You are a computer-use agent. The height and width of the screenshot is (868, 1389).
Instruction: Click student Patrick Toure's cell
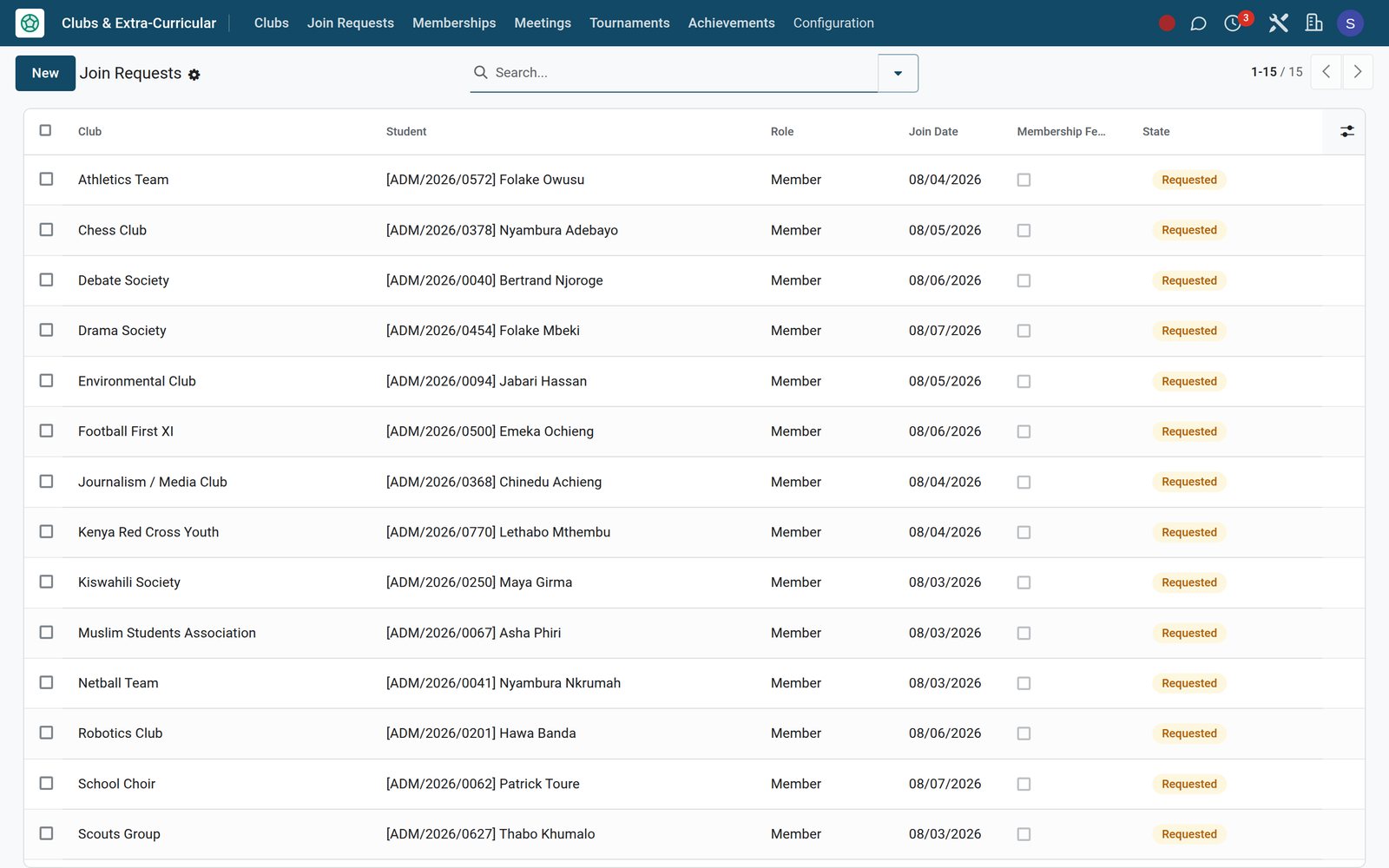tap(483, 784)
